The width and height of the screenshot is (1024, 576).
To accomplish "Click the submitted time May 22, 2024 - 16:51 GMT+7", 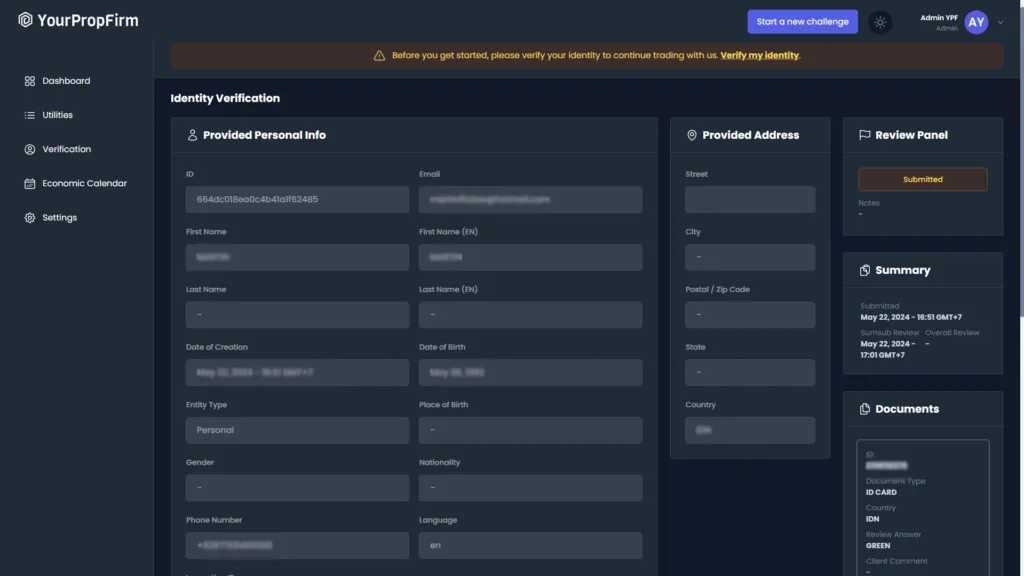I will point(910,317).
